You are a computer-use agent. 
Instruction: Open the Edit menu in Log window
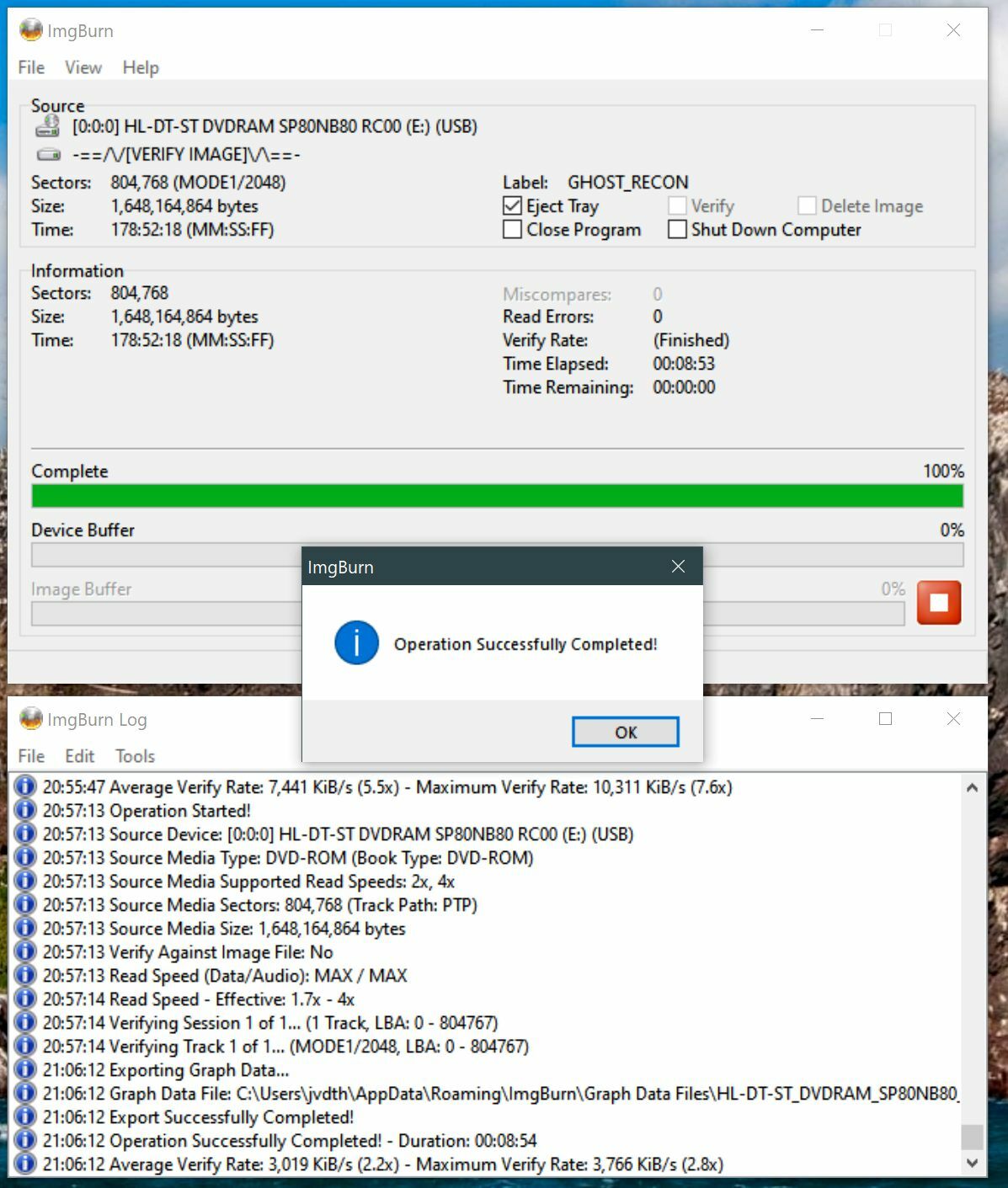pos(80,756)
